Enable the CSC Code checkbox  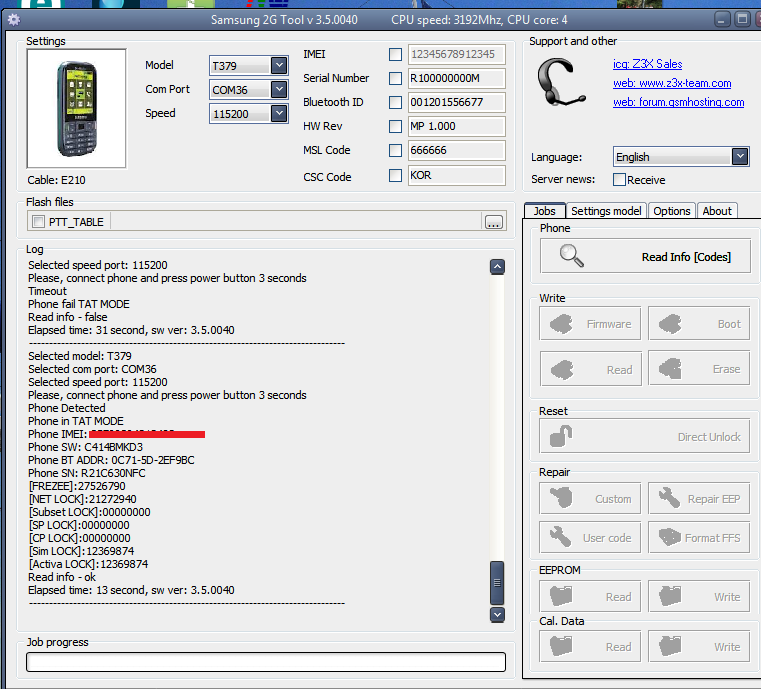pos(395,175)
